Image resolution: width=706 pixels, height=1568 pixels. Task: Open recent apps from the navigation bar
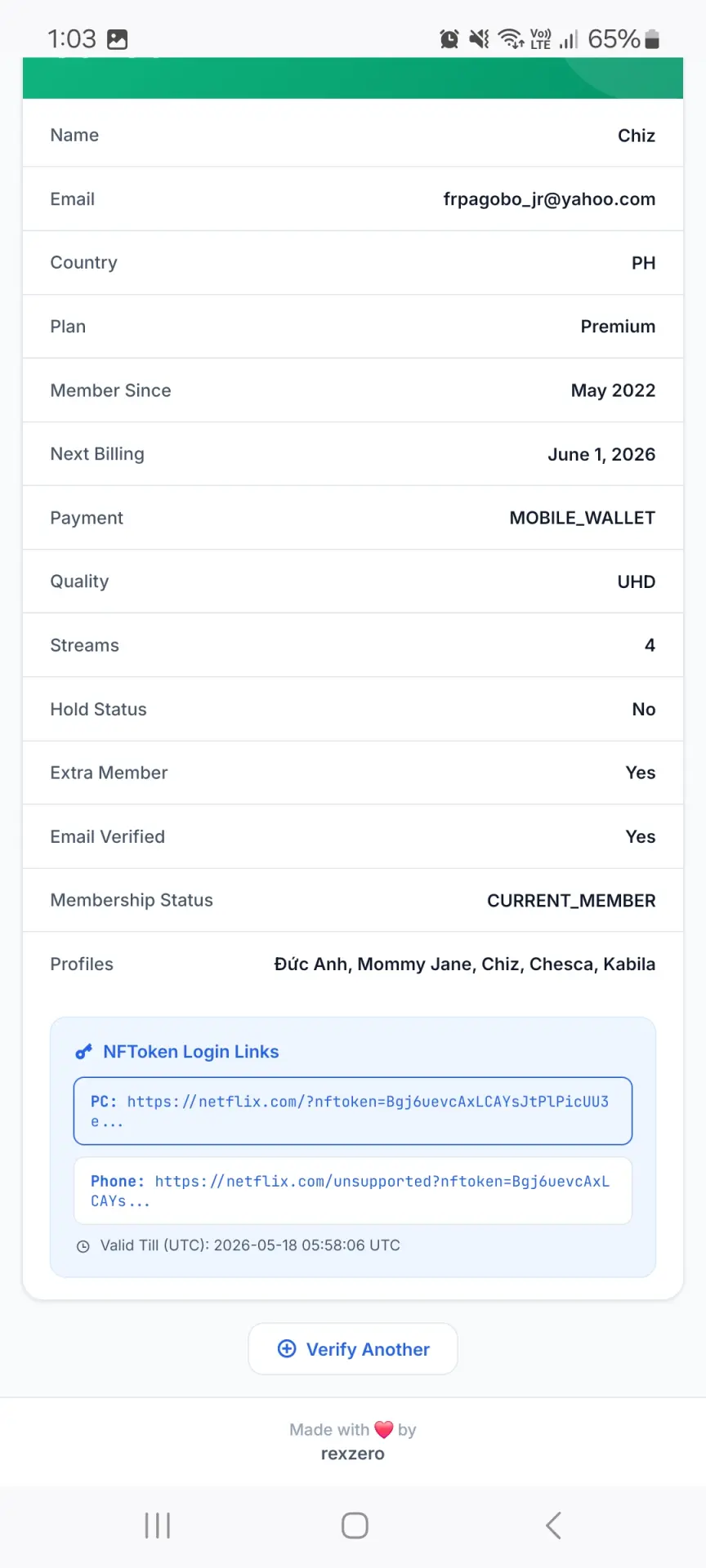[157, 1525]
